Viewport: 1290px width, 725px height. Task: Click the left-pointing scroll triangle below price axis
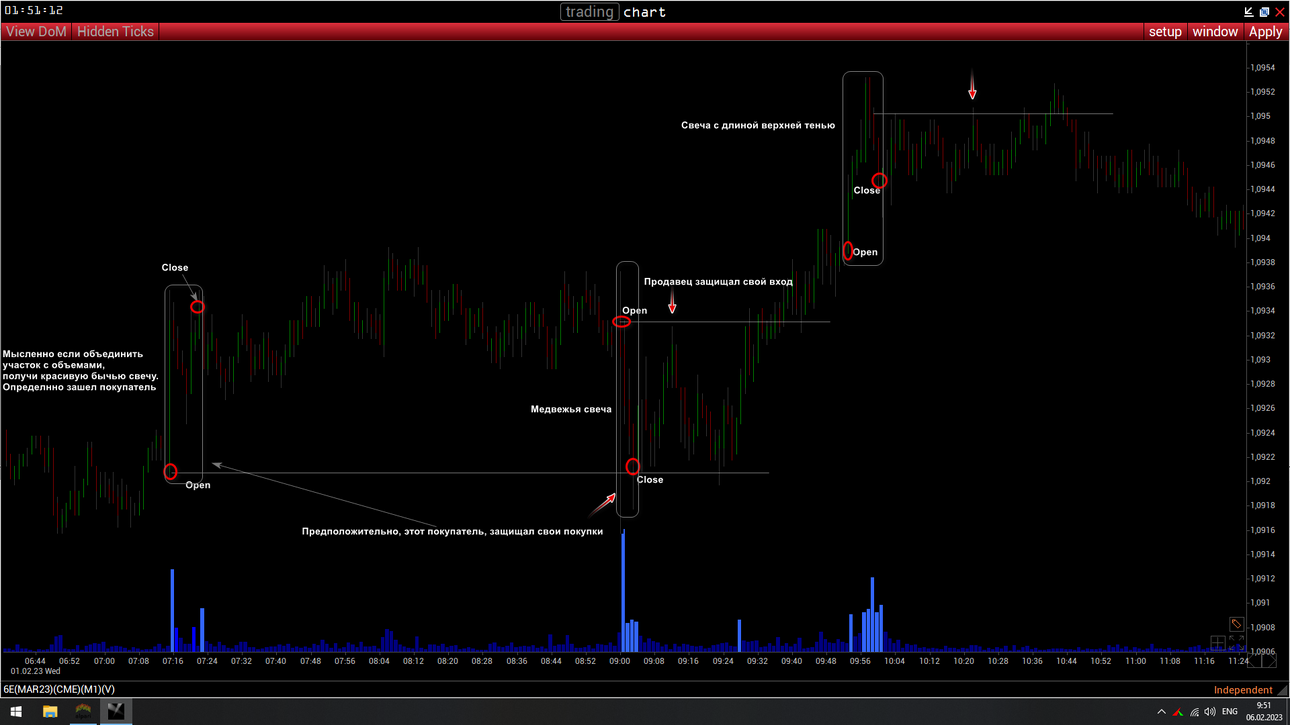tap(1254, 661)
